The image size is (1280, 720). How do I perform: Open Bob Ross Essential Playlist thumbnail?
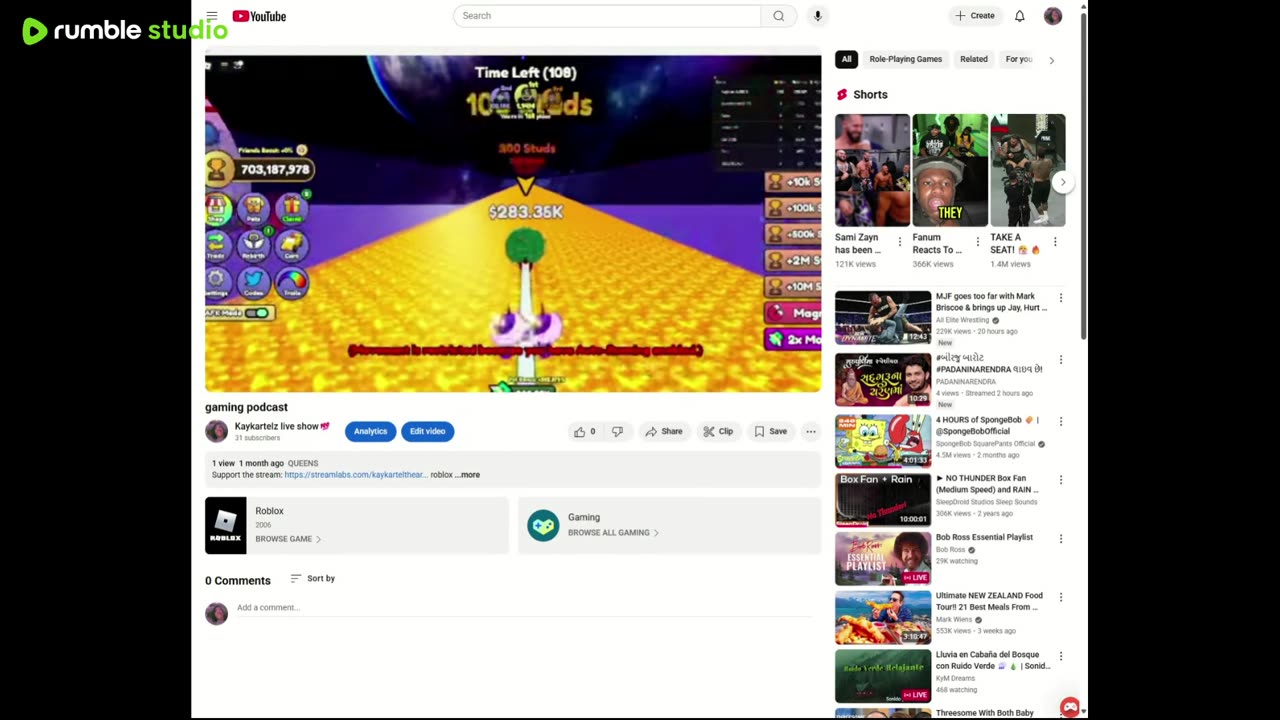[x=883, y=558]
